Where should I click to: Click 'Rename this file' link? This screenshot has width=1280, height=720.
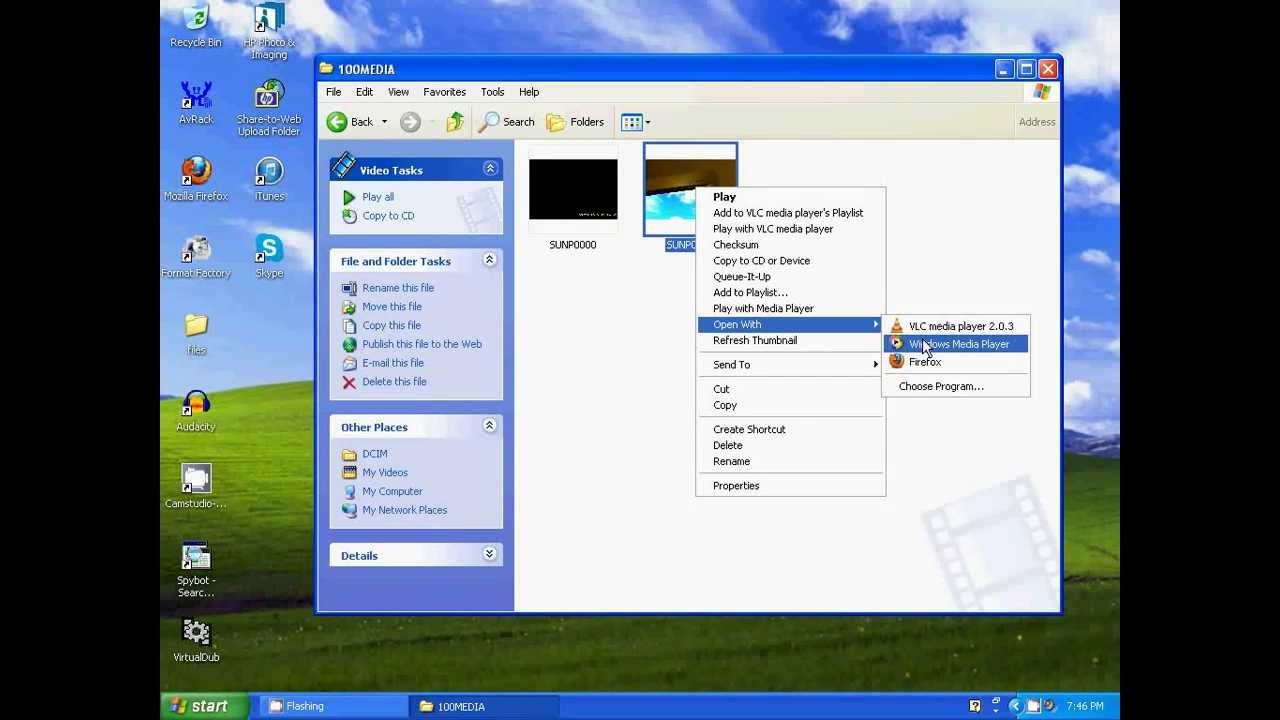pyautogui.click(x=398, y=288)
